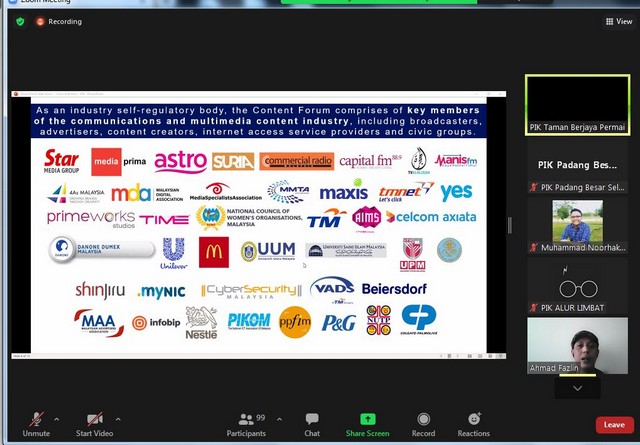Expand the arrow next to Participants
The height and width of the screenshot is (445, 640).
(279, 419)
